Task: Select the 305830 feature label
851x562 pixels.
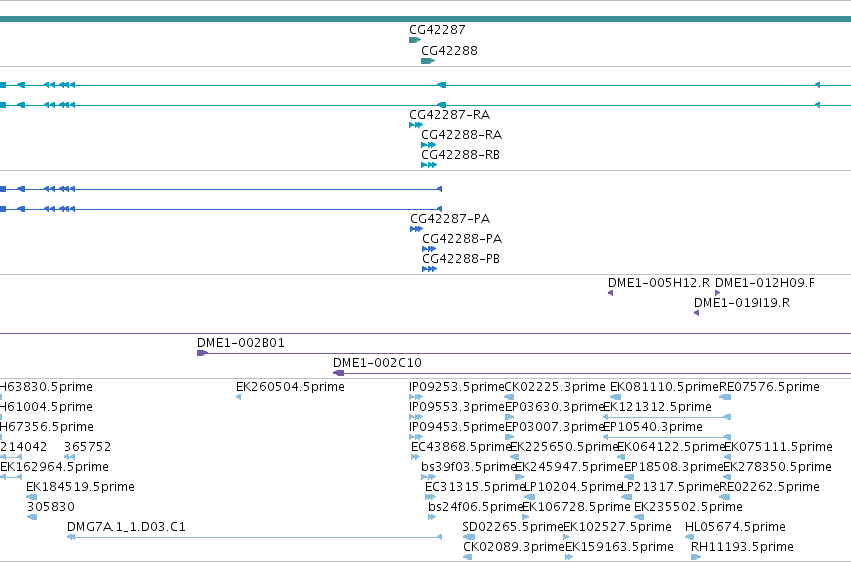Action: coord(50,507)
